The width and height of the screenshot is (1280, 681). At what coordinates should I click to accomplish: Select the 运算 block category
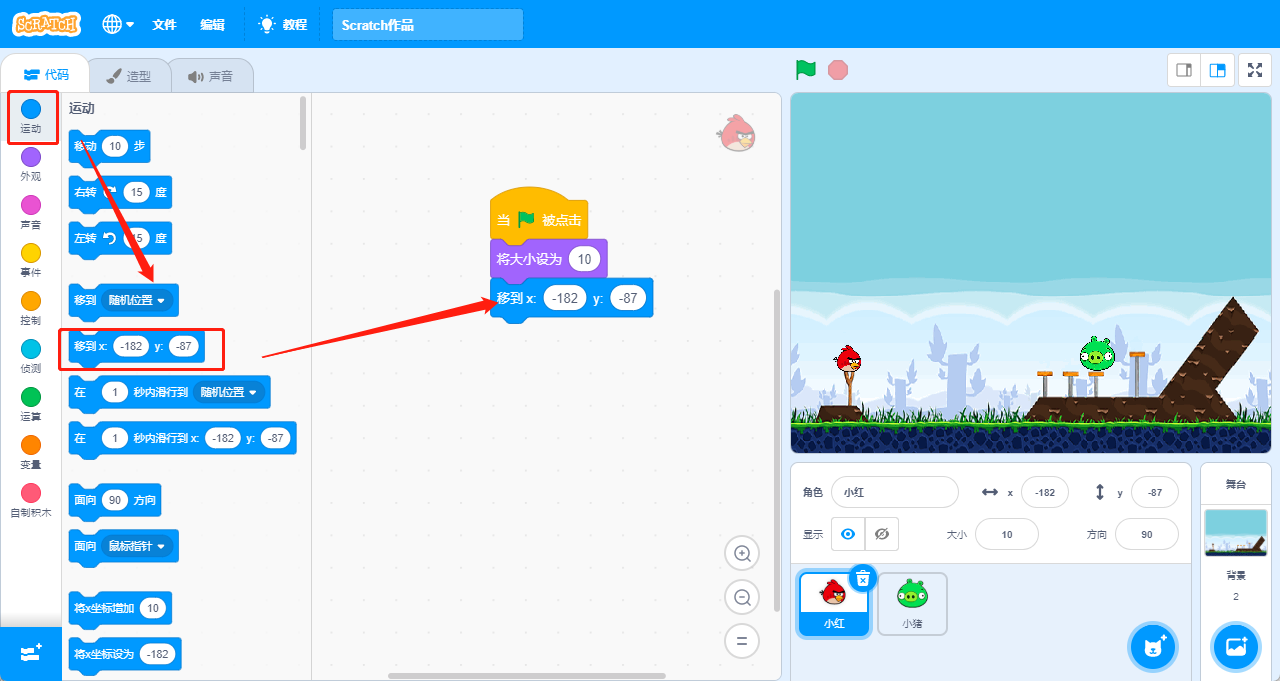point(31,405)
